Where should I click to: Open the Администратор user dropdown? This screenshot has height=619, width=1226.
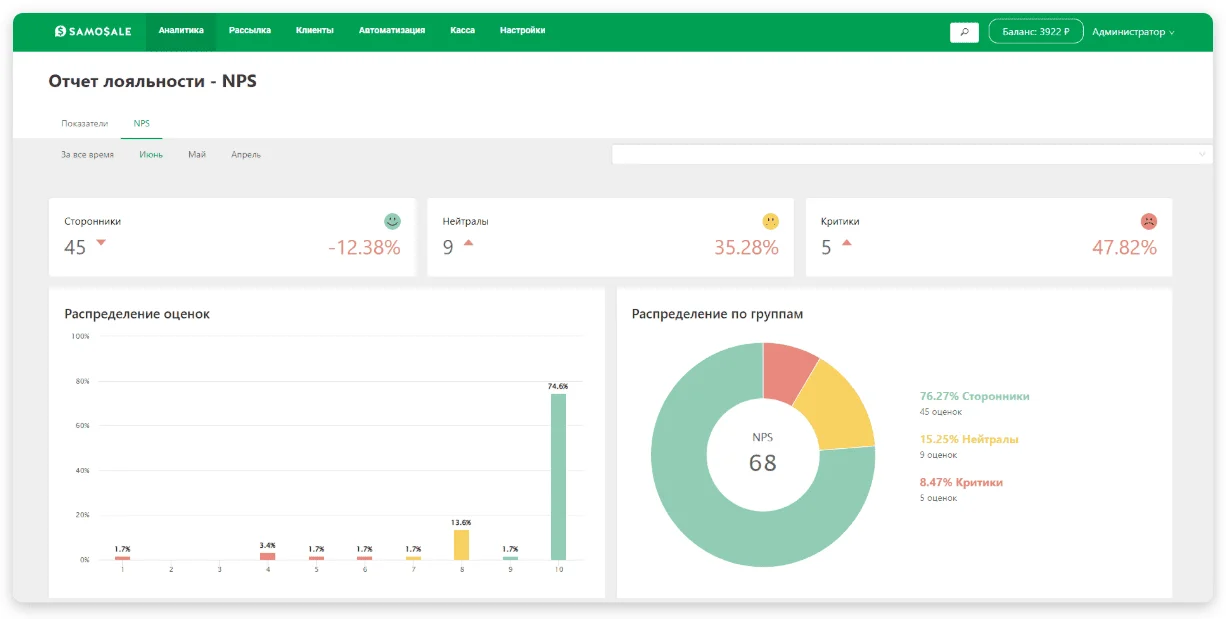pos(1133,32)
